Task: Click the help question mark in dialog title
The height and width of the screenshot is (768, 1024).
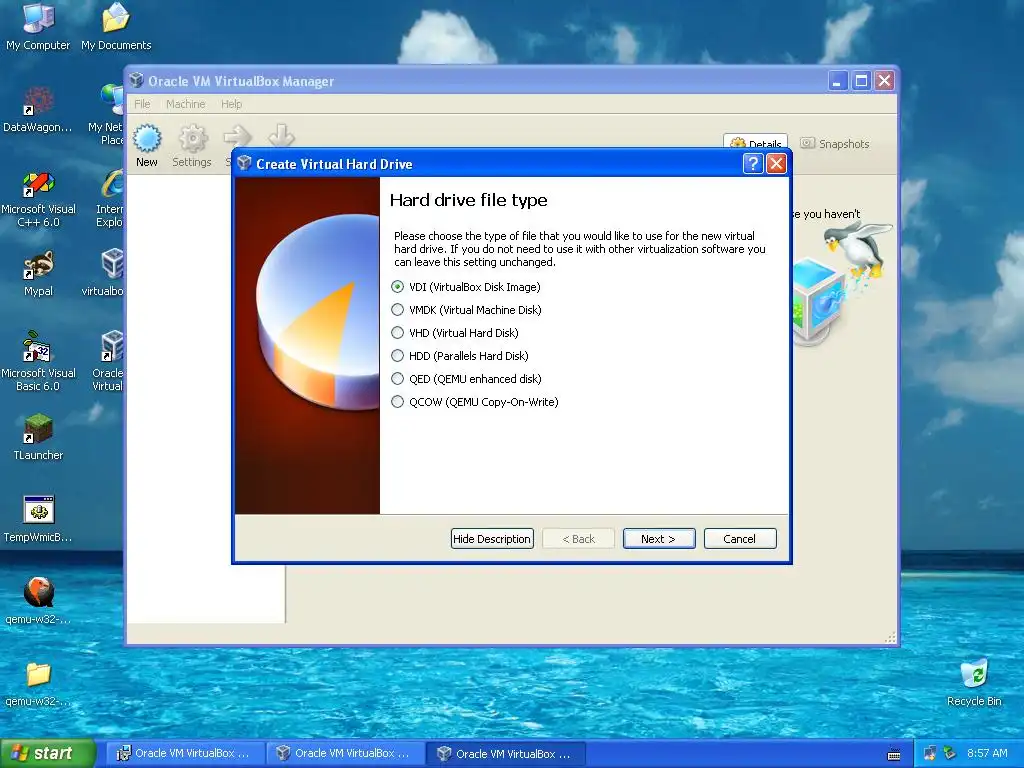Action: [x=752, y=163]
